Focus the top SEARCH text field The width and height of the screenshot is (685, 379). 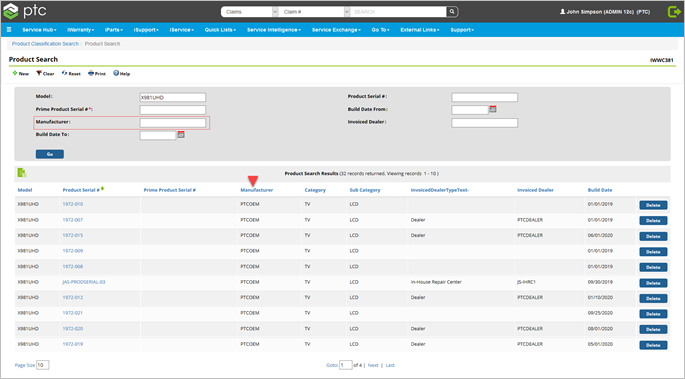point(398,12)
